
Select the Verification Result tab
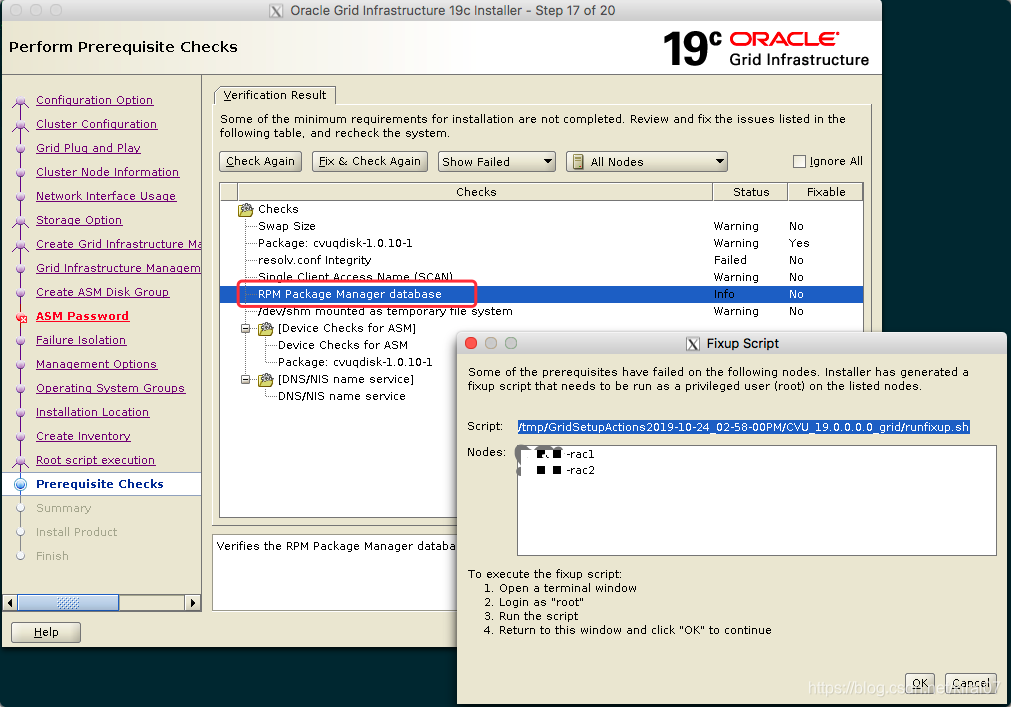(x=274, y=95)
